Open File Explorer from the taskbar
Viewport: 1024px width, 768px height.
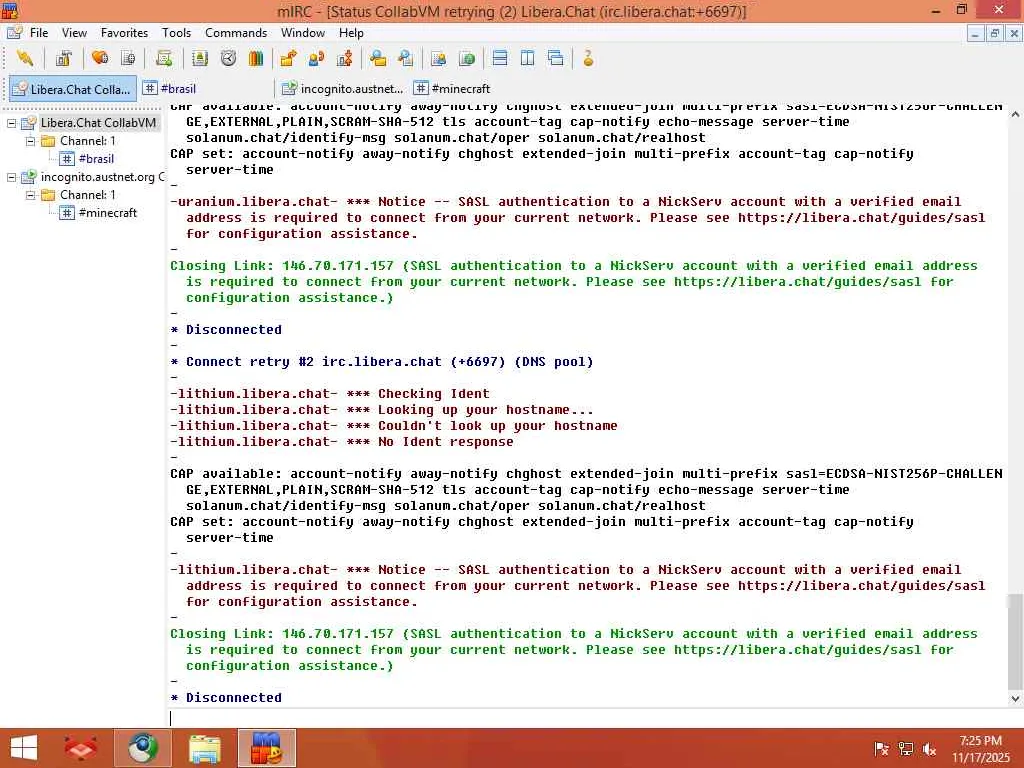pyautogui.click(x=205, y=748)
